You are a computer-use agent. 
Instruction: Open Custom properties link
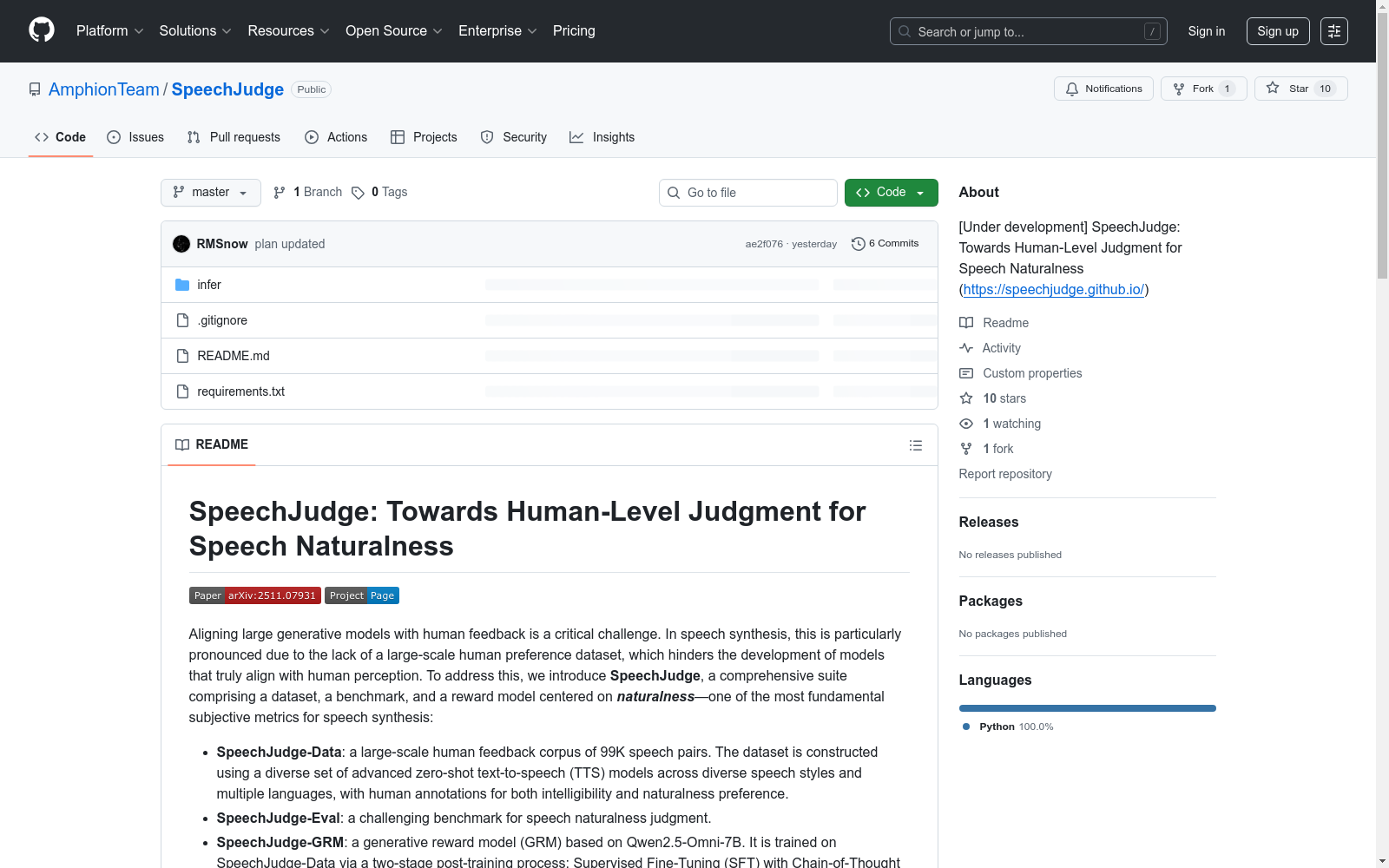(1021, 373)
